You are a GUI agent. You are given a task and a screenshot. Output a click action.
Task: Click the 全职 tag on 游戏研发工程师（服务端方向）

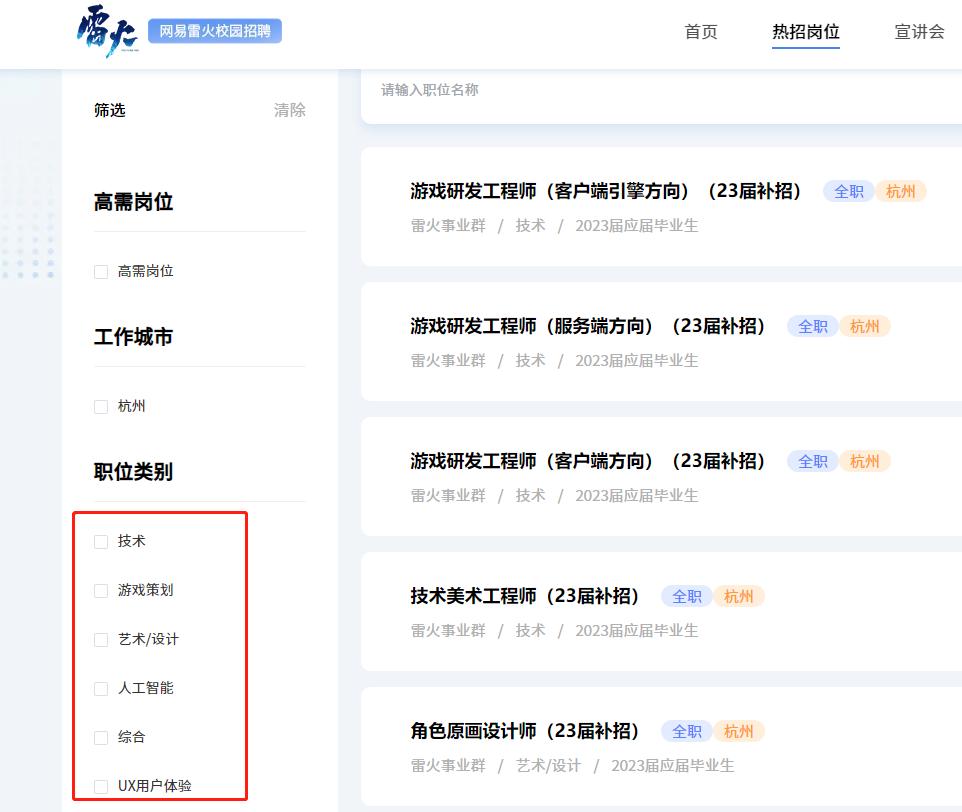[x=812, y=325]
